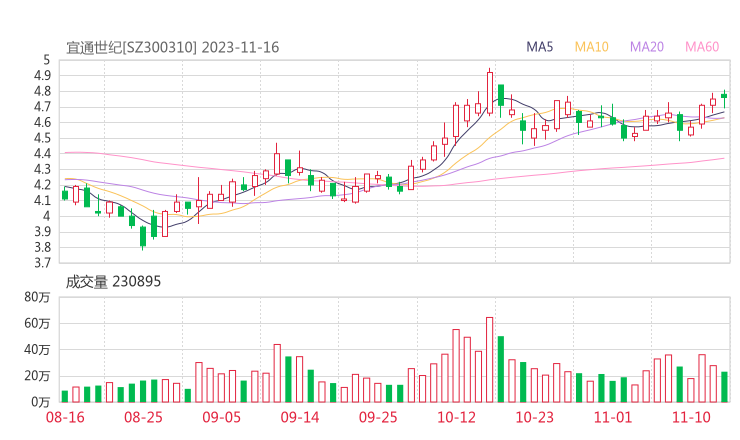Image resolution: width=740 pixels, height=440 pixels.
Task: Click the 成交量 230895 volume label
Action: 113,282
